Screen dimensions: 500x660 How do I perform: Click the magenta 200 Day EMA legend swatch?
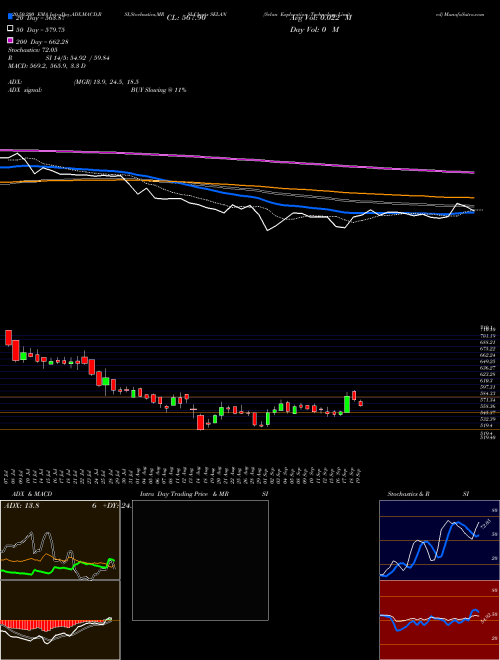[x=10, y=41]
